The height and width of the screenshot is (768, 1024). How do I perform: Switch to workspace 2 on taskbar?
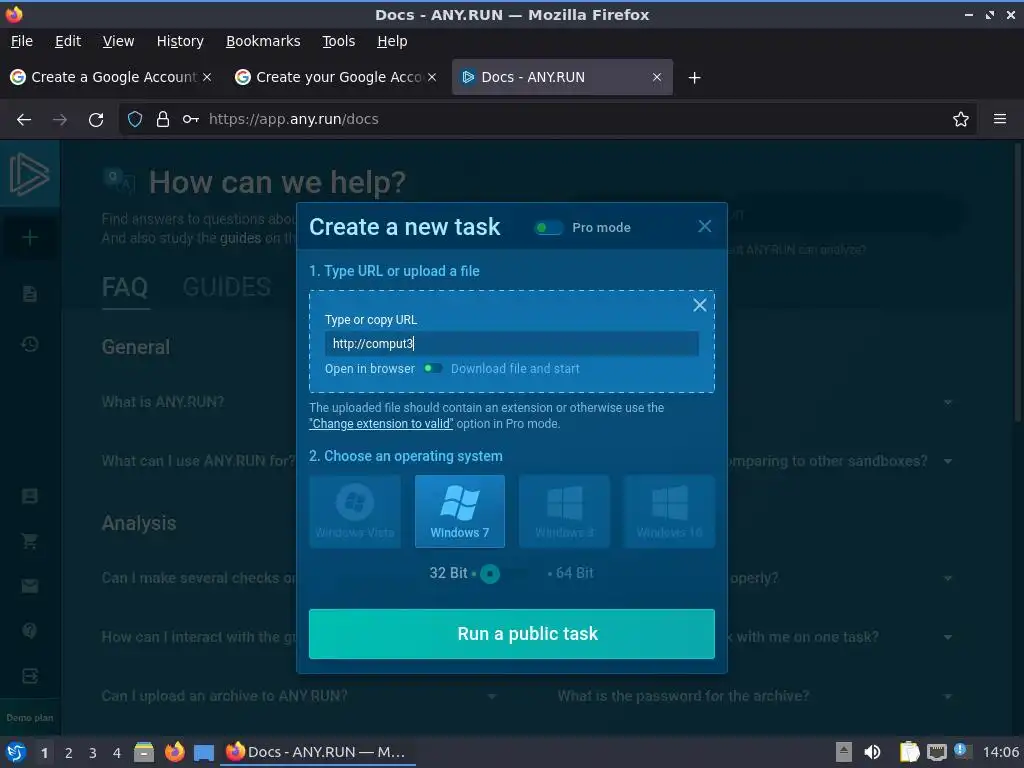click(69, 753)
